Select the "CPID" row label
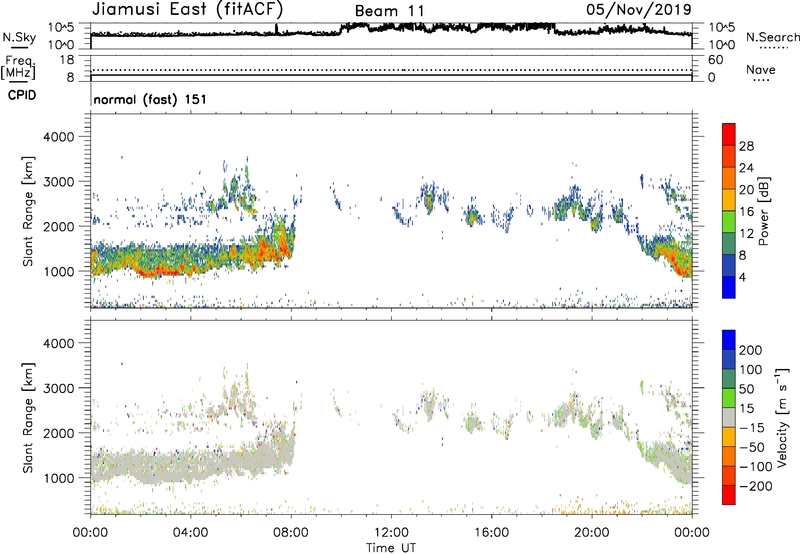 pyautogui.click(x=22, y=95)
